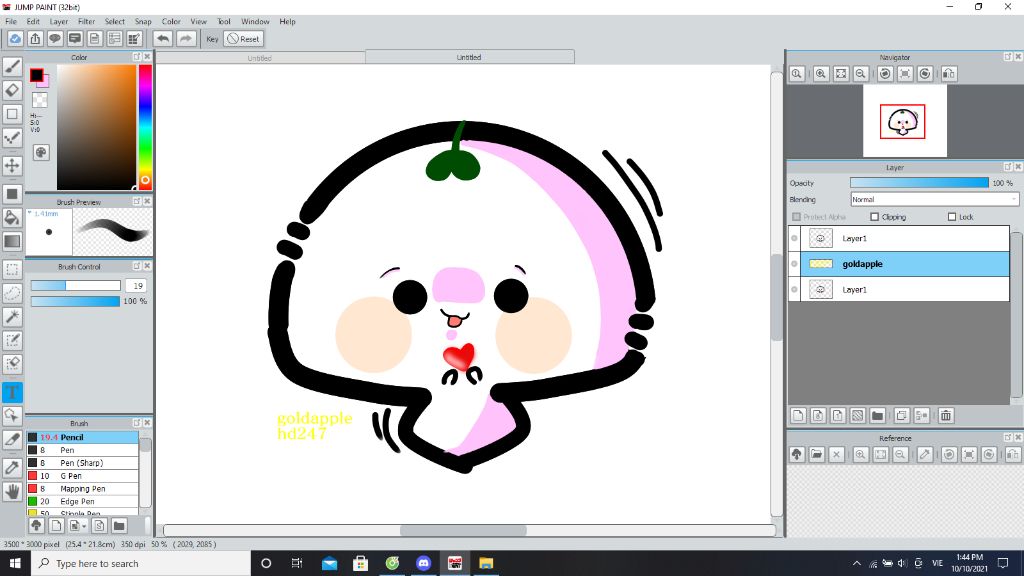Choose the Bucket fill tool
This screenshot has height=576, width=1024.
pos(12,217)
